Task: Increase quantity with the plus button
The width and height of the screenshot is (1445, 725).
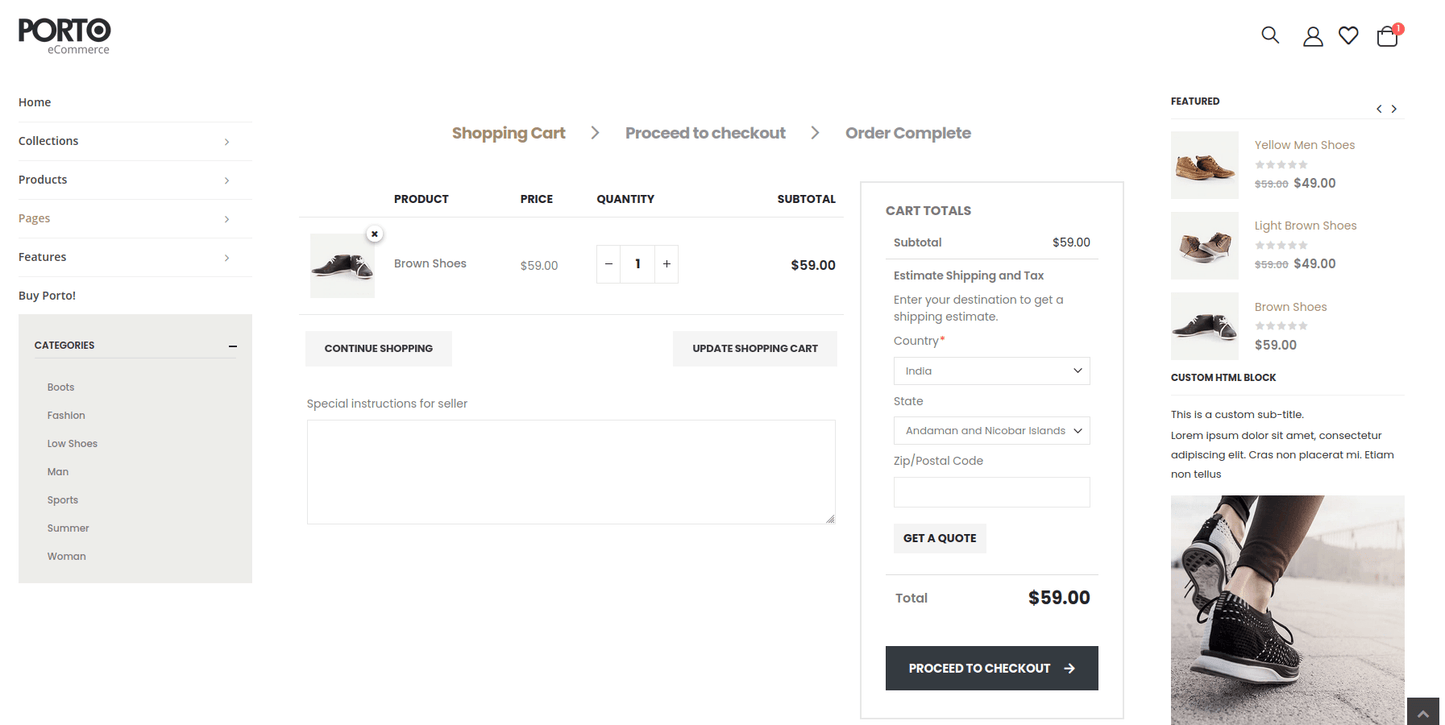Action: (x=666, y=264)
